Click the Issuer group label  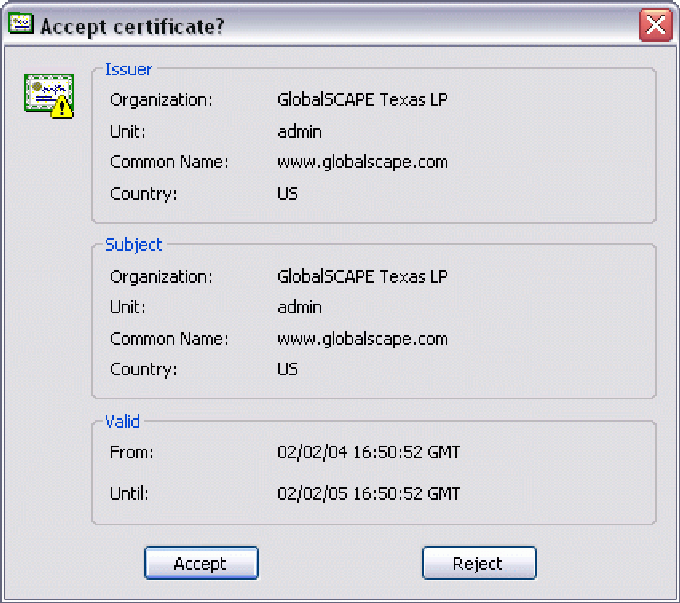click(128, 69)
